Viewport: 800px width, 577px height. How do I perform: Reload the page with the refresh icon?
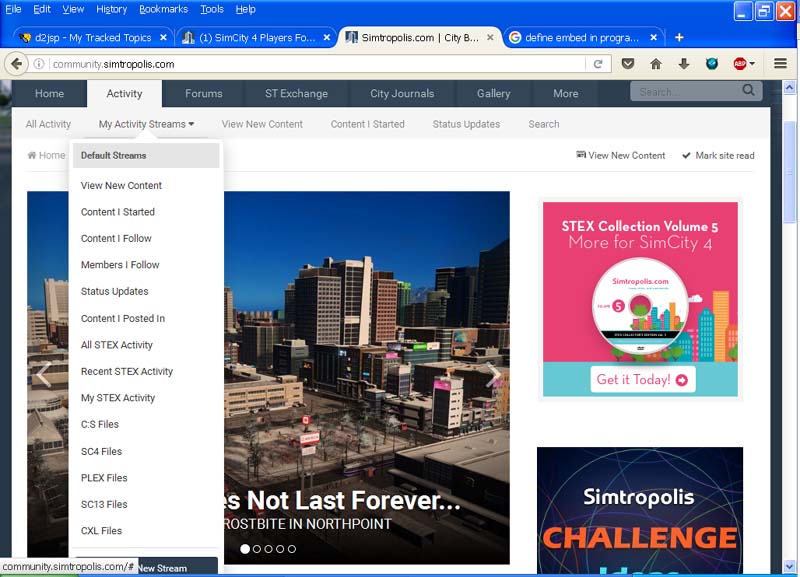click(598, 64)
